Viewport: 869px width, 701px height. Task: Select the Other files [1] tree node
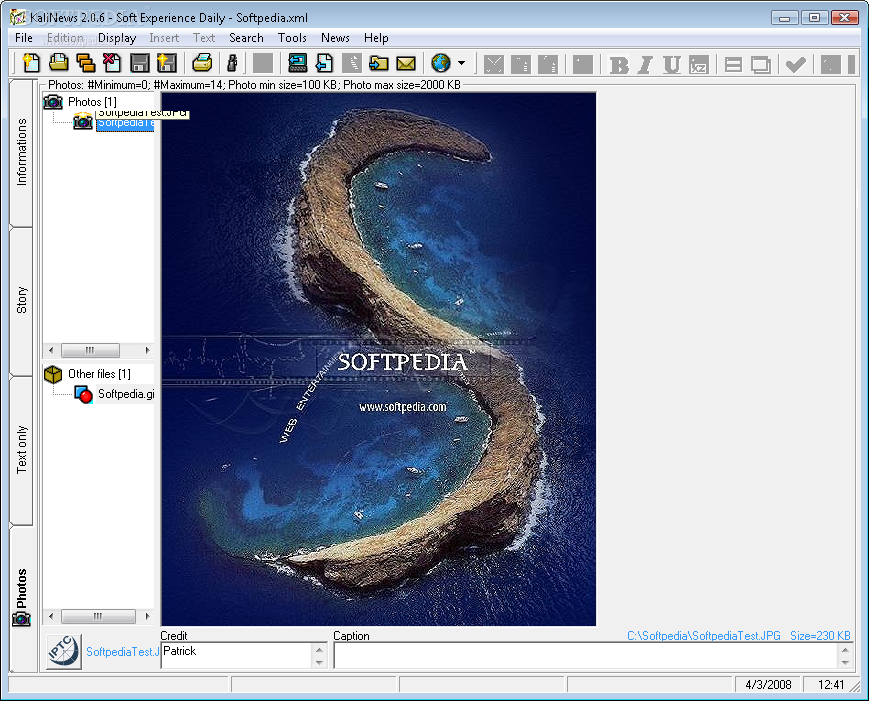coord(98,374)
